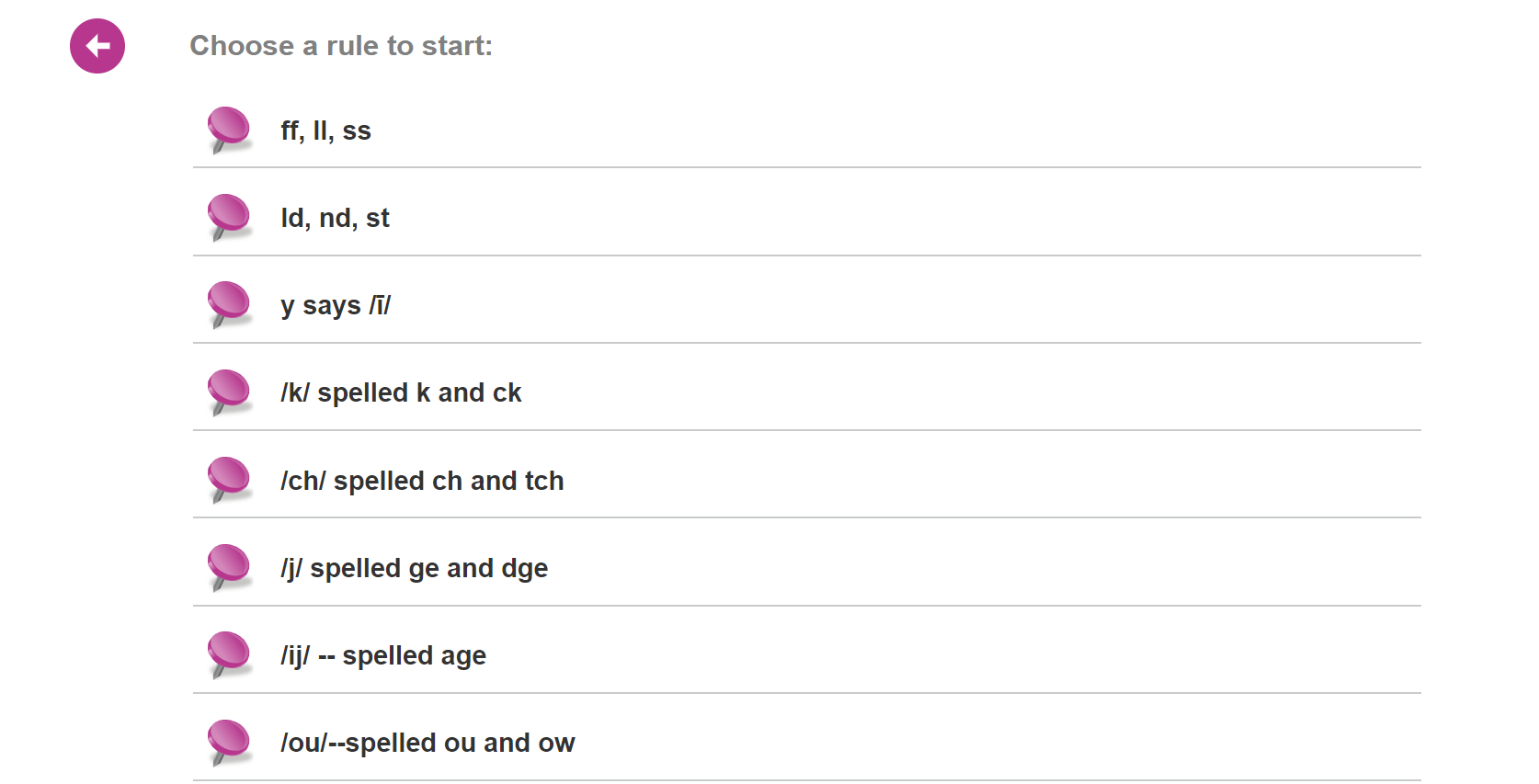The width and height of the screenshot is (1539, 784).
Task: Click empty row area right of /ij/ -- spelled age
Action: tap(919, 656)
